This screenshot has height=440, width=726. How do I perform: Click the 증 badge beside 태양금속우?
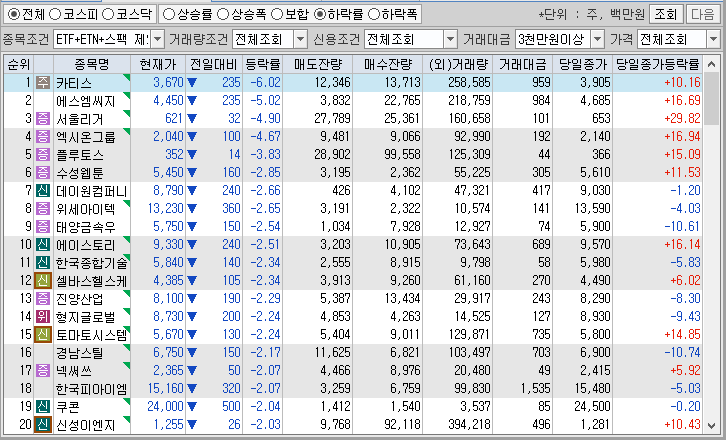pos(43,226)
